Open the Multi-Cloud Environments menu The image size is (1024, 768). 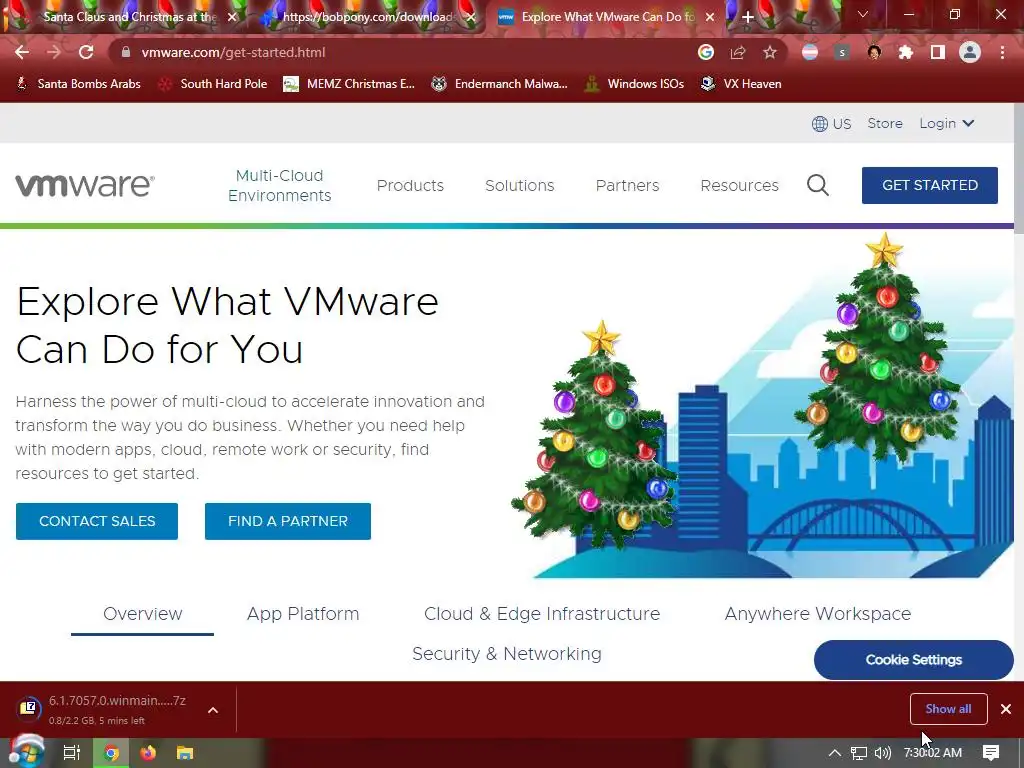(x=280, y=185)
